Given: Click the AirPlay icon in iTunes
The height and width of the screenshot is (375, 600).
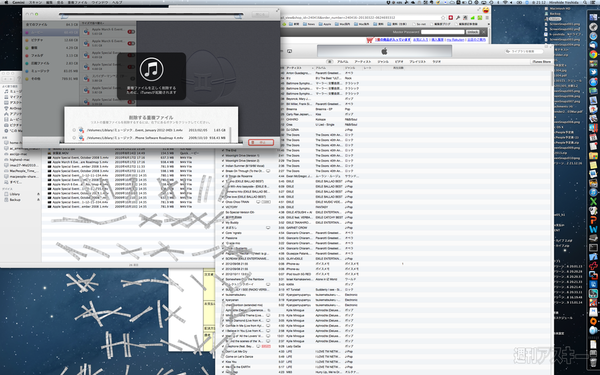Looking at the screenshot, I should (x=290, y=51).
